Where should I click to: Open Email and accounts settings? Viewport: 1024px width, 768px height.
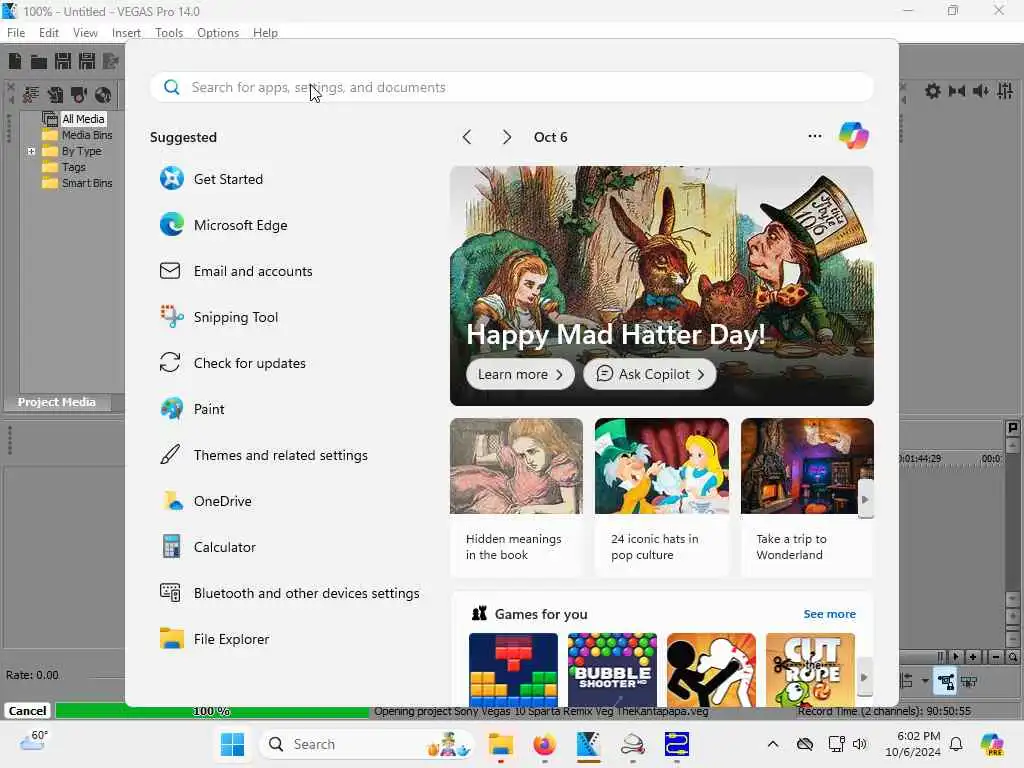point(236,270)
